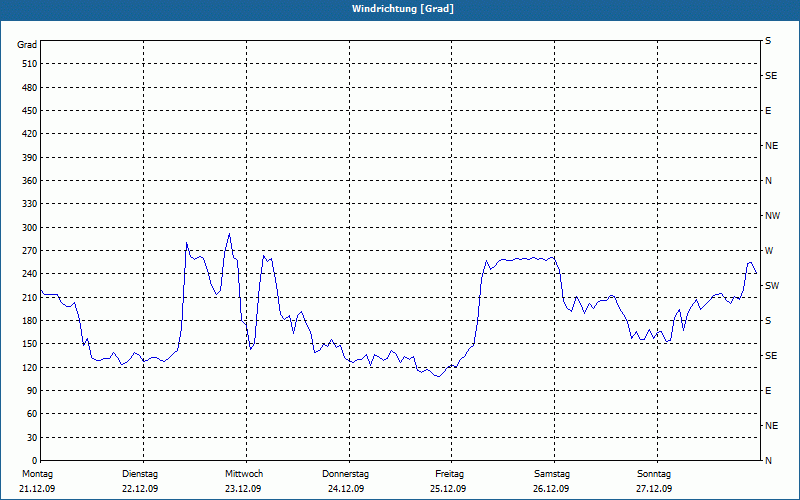The image size is (800, 500).
Task: Click the 'SE' compass label beside 480
Action: coord(771,76)
